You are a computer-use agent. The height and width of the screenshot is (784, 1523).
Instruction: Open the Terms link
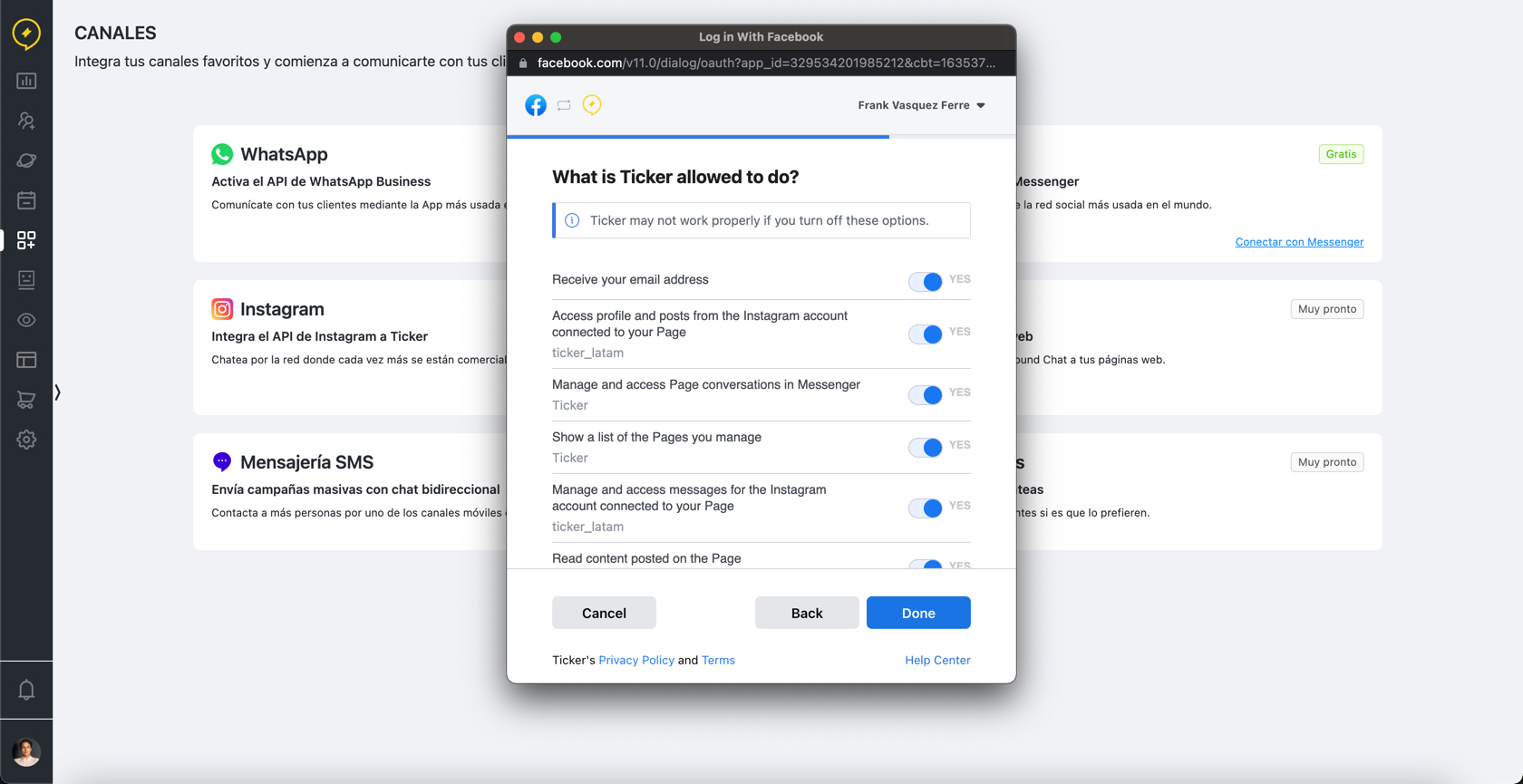pos(718,660)
